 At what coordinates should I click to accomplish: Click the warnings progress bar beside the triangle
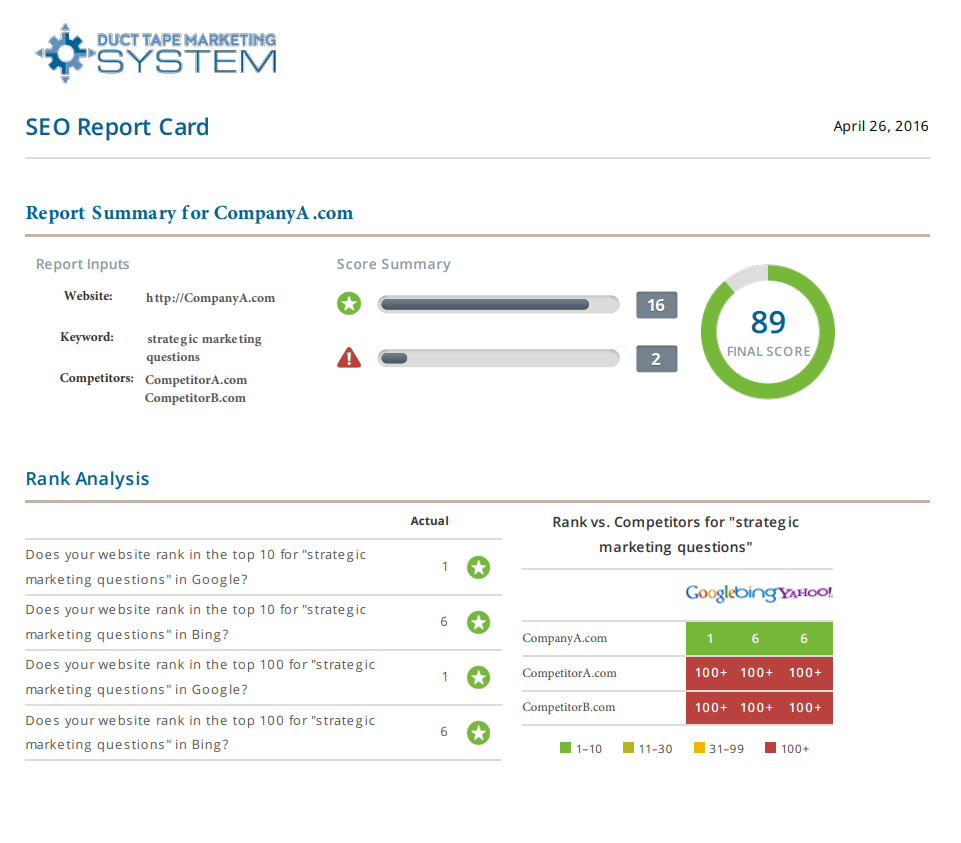[498, 358]
